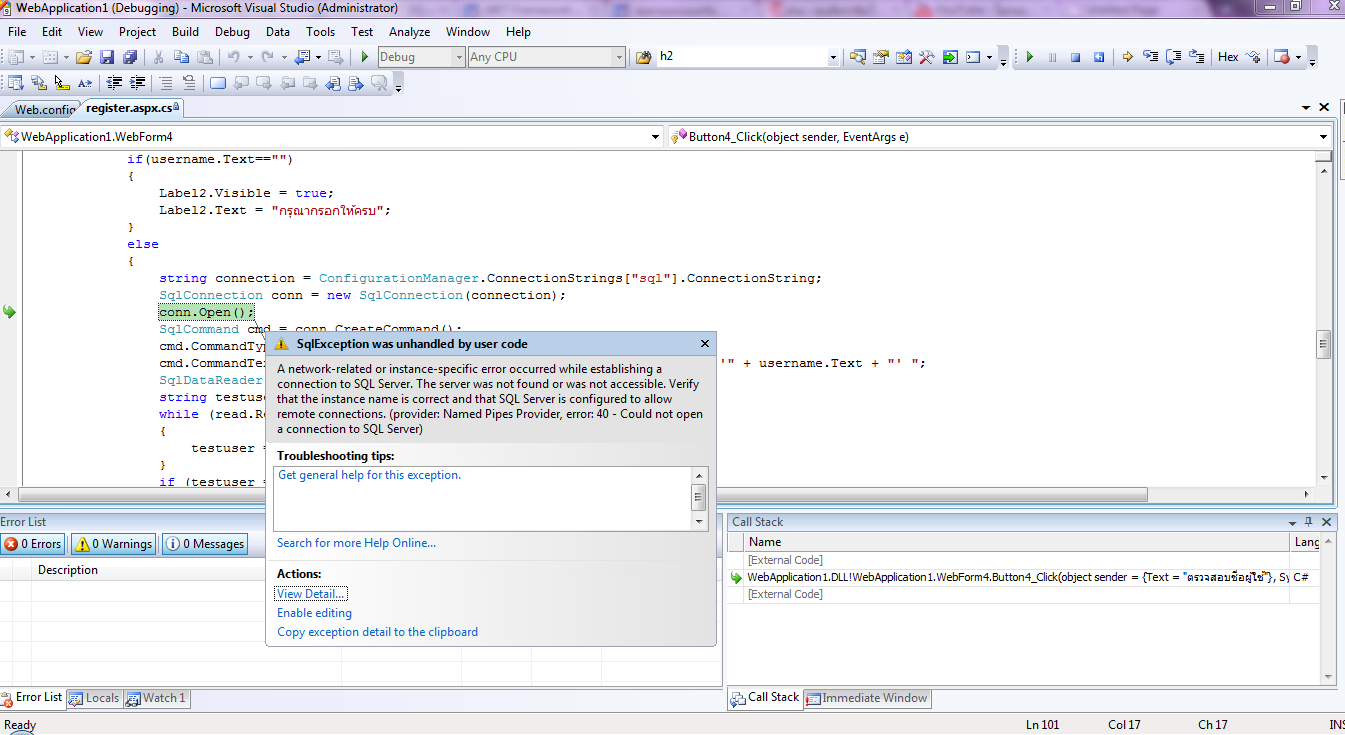Image resolution: width=1345 pixels, height=735 pixels.
Task: Open the Toolbox hammer-and-wrench icon
Action: pos(926,57)
